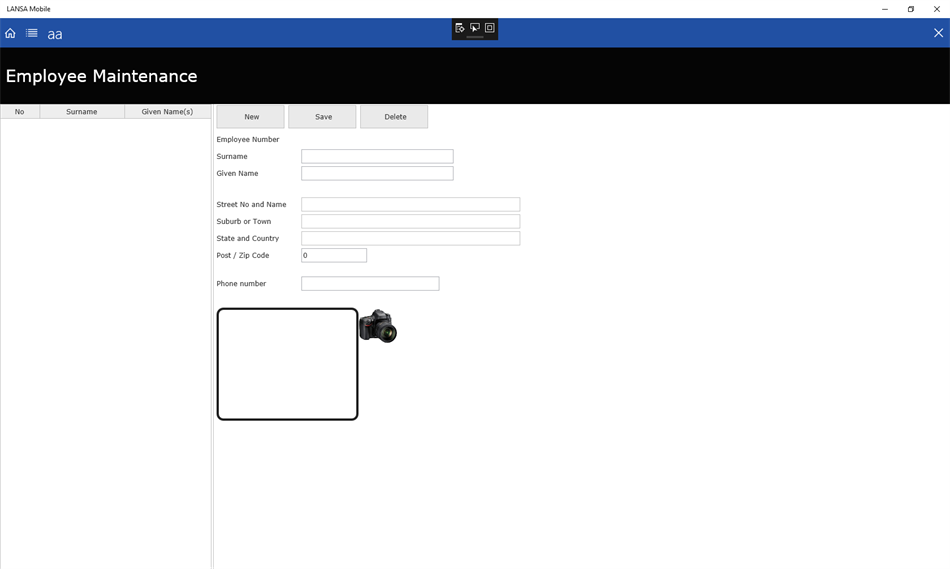Focus the Suburb or Town field
The image size is (950, 569).
tap(410, 222)
